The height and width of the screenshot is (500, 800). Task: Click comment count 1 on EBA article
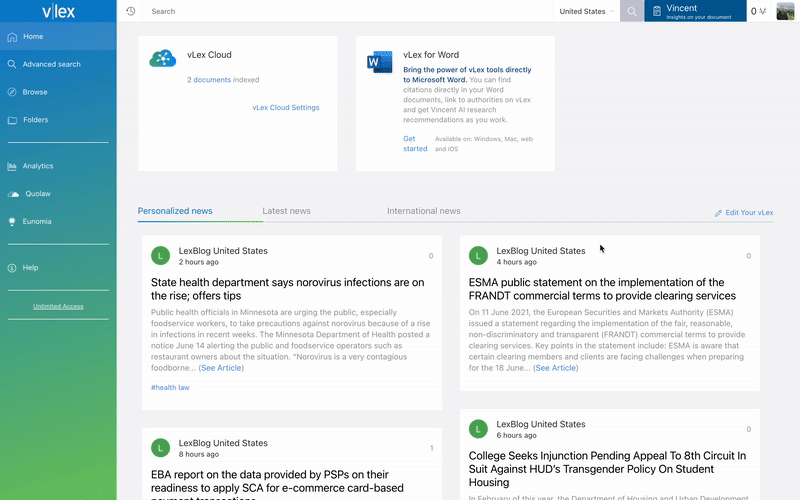432,448
